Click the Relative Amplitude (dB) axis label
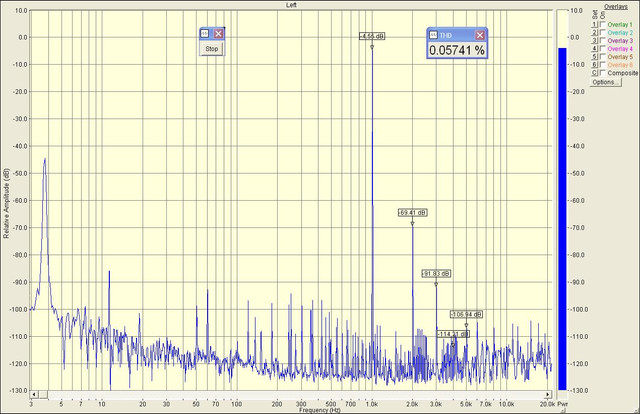This screenshot has height=414, width=640. [x=6, y=203]
